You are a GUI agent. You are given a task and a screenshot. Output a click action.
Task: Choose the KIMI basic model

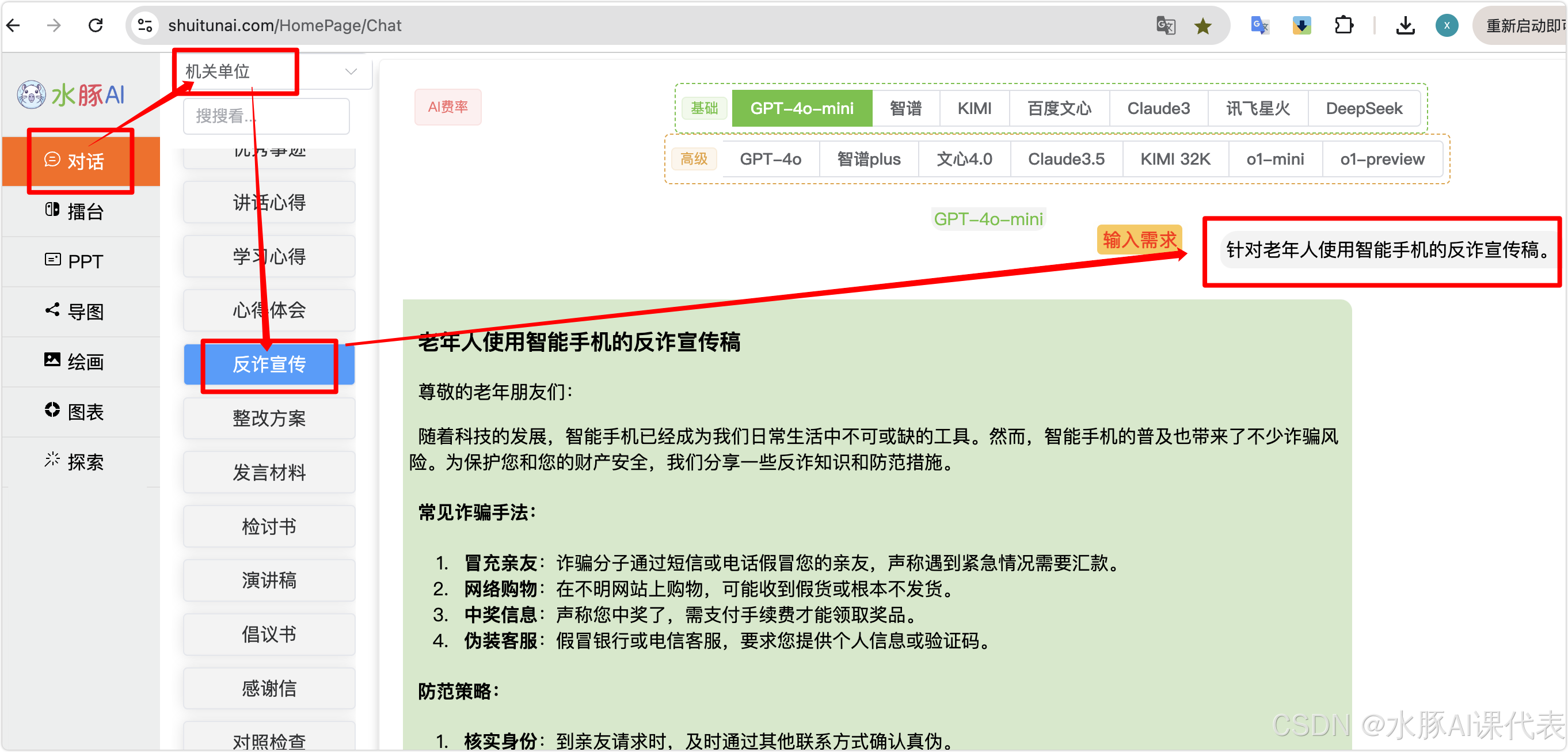click(974, 108)
